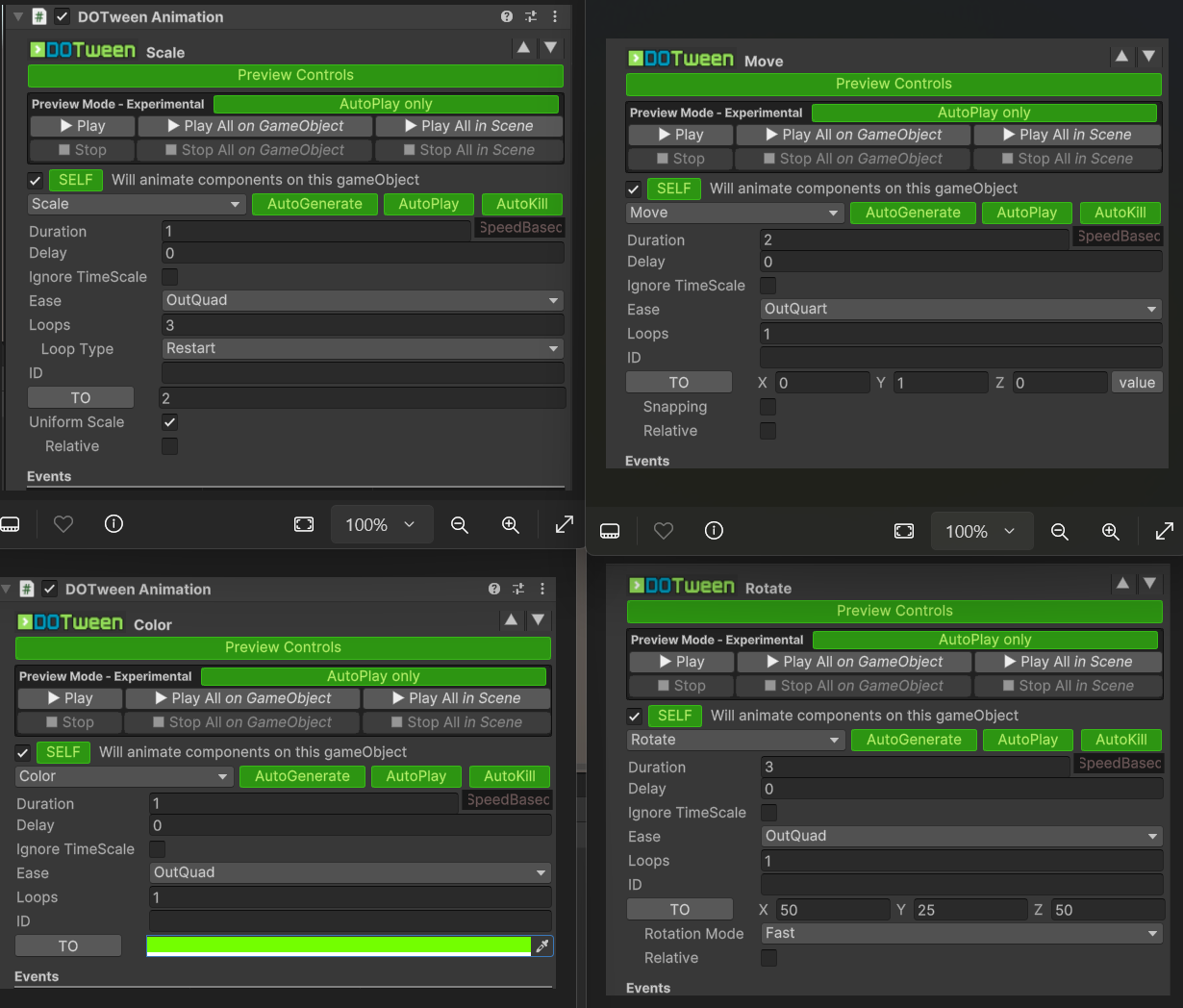Toggle Relative checkbox in Scale panel
The image size is (1183, 1008).
pos(169,446)
